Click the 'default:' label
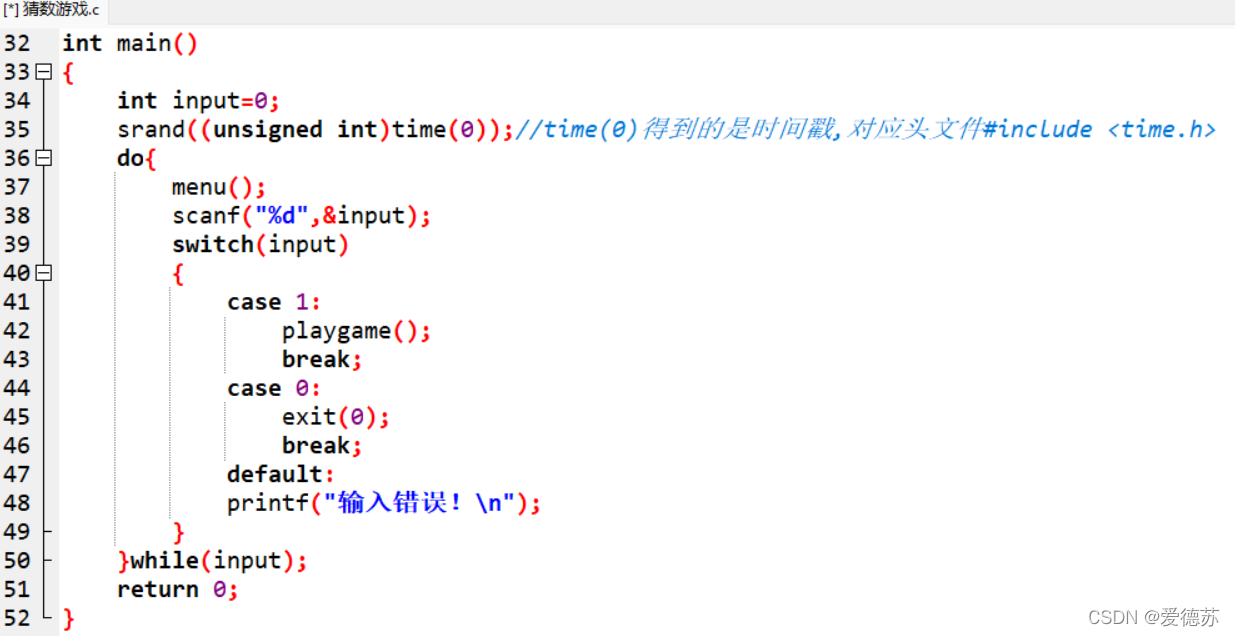 tap(281, 474)
